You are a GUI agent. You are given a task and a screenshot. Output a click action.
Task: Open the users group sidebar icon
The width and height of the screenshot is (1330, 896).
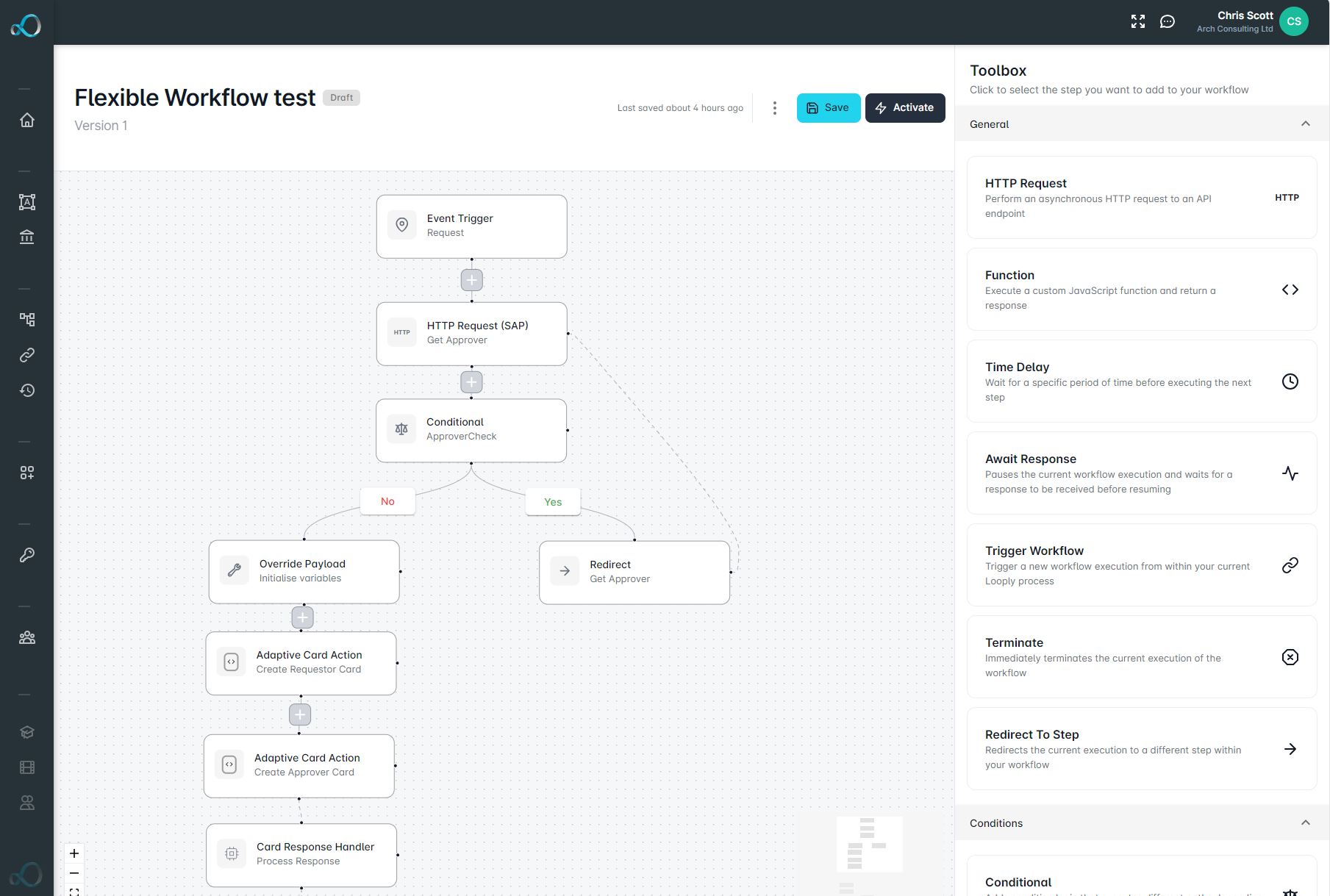click(x=27, y=637)
